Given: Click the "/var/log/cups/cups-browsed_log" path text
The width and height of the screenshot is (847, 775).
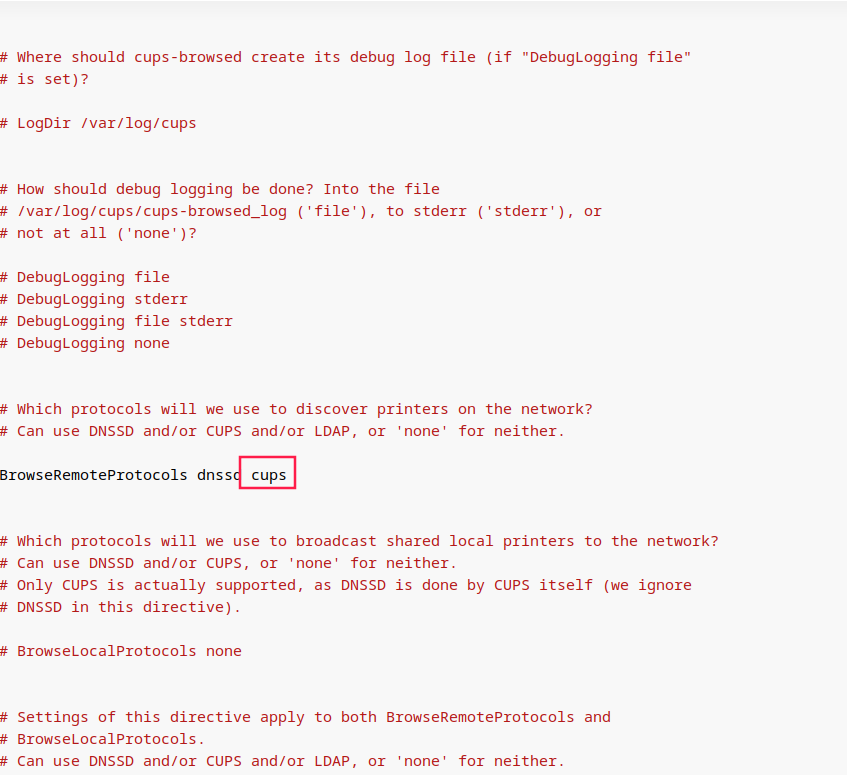Looking at the screenshot, I should [x=152, y=212].
